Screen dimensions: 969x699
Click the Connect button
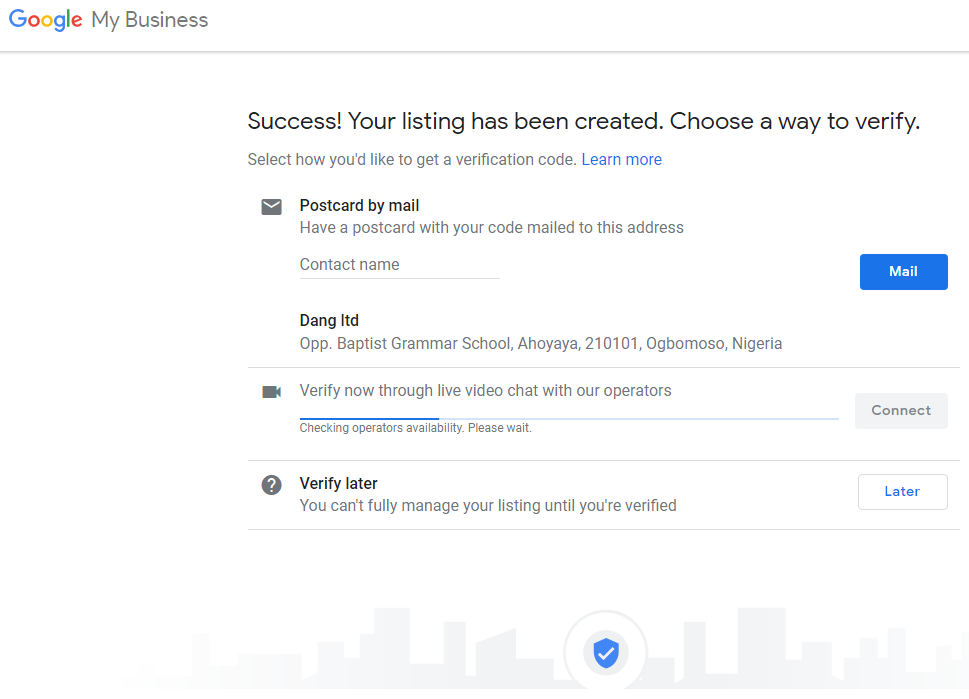point(900,411)
